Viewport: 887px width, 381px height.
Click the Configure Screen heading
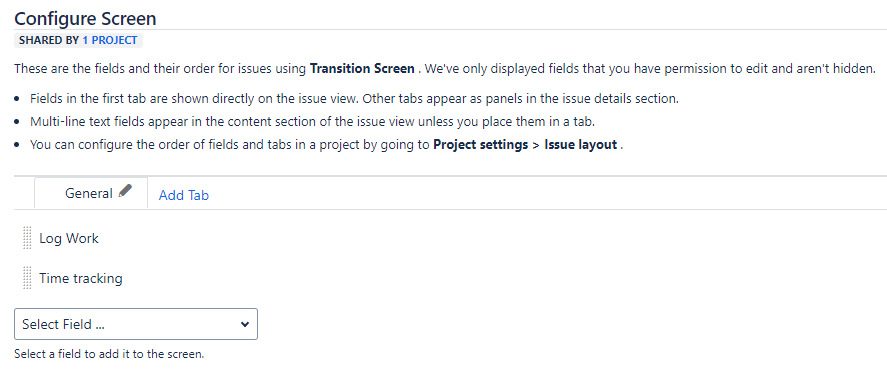(x=85, y=18)
